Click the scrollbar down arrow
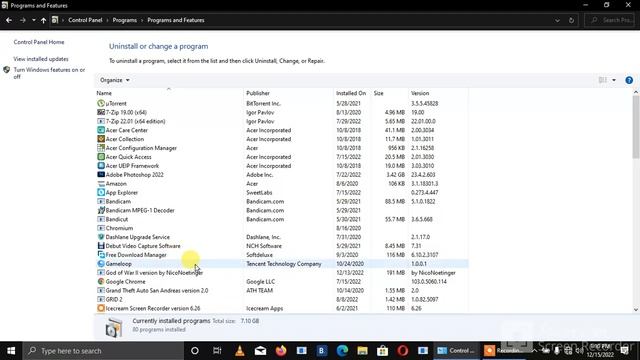This screenshot has width=640, height=360. (636, 309)
